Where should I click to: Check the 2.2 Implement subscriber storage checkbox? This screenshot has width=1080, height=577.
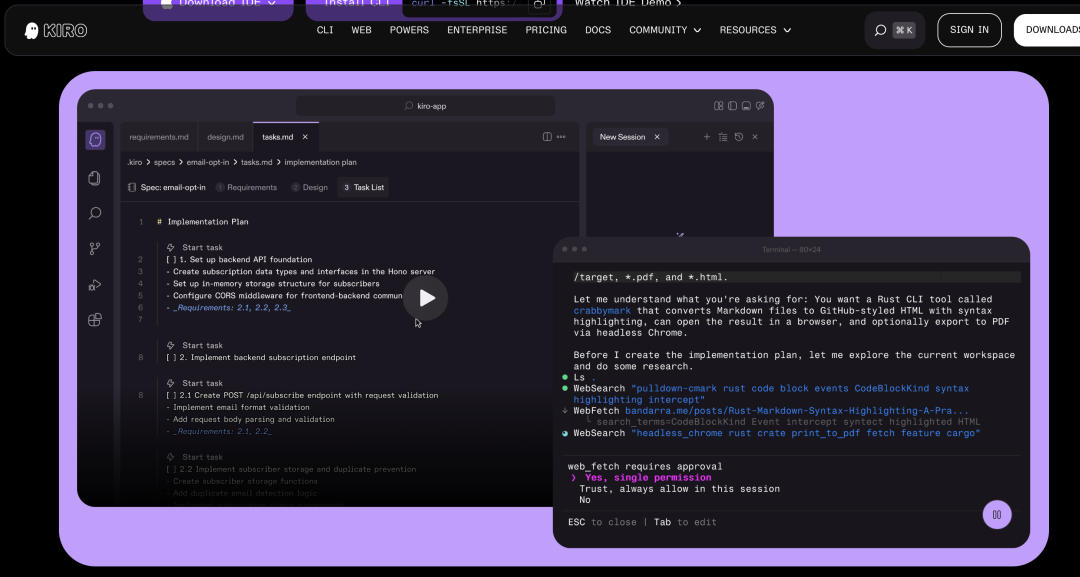(x=172, y=469)
